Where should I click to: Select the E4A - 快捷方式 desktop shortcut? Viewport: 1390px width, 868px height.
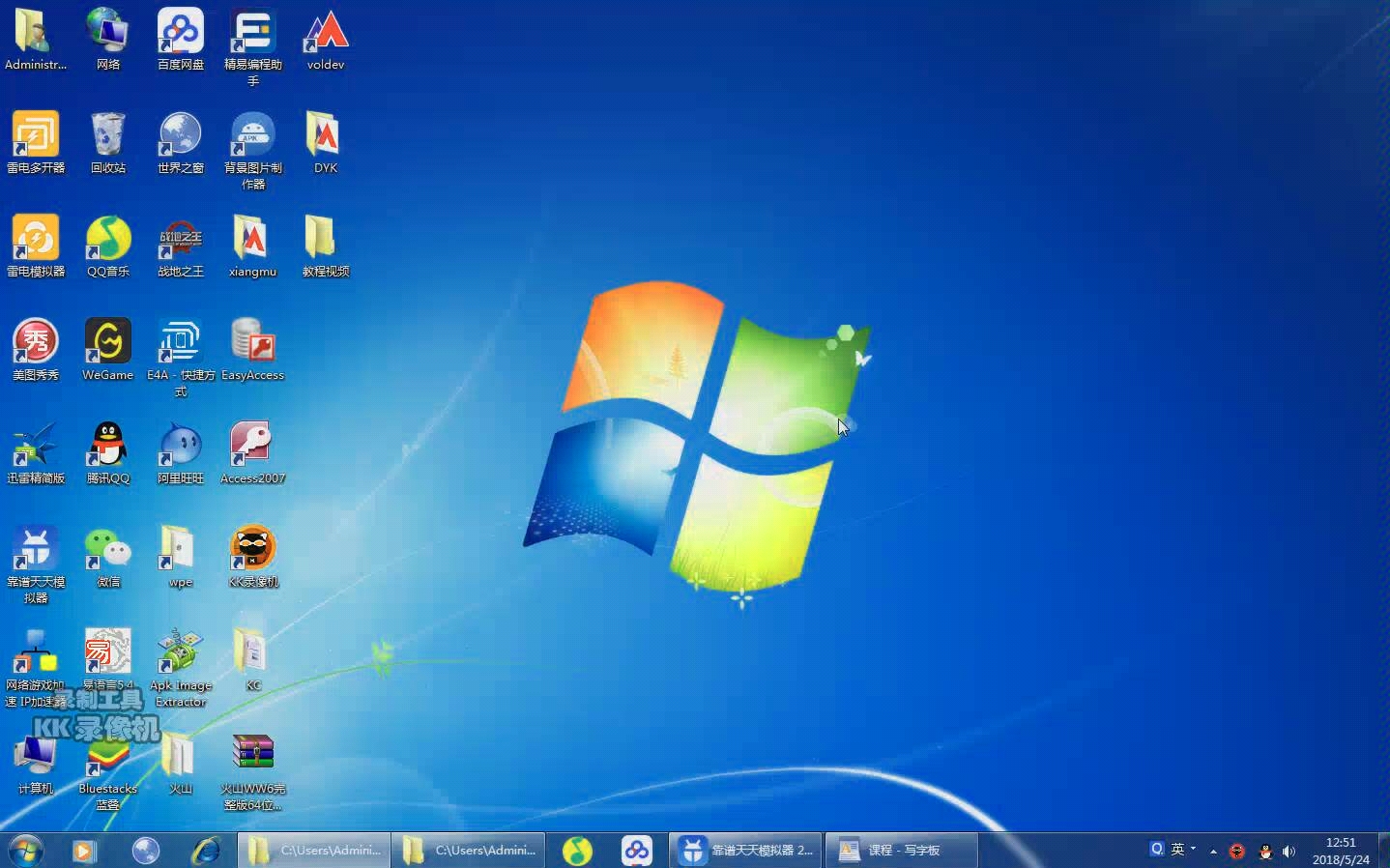(x=181, y=358)
